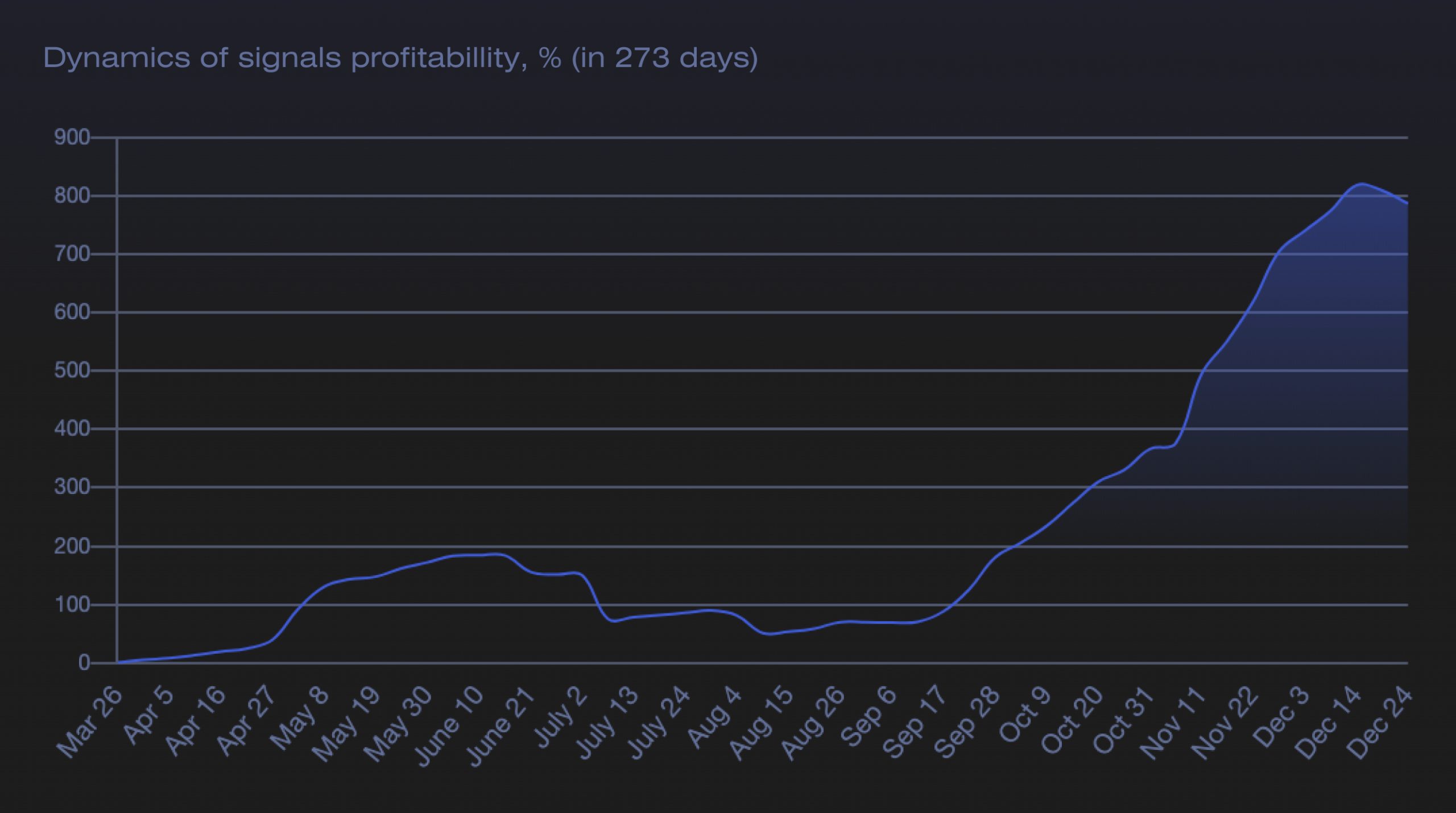The height and width of the screenshot is (813, 1456).
Task: Click the 'July 24' date label
Action: (x=658, y=723)
